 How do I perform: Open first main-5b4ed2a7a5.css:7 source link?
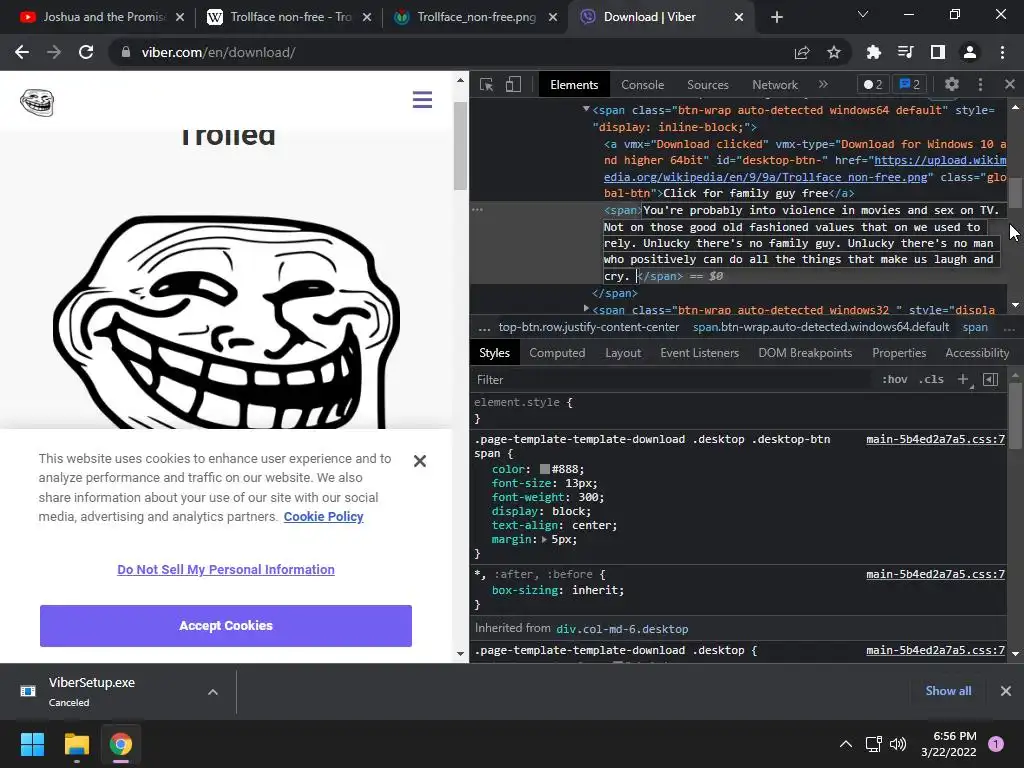pyautogui.click(x=935, y=439)
